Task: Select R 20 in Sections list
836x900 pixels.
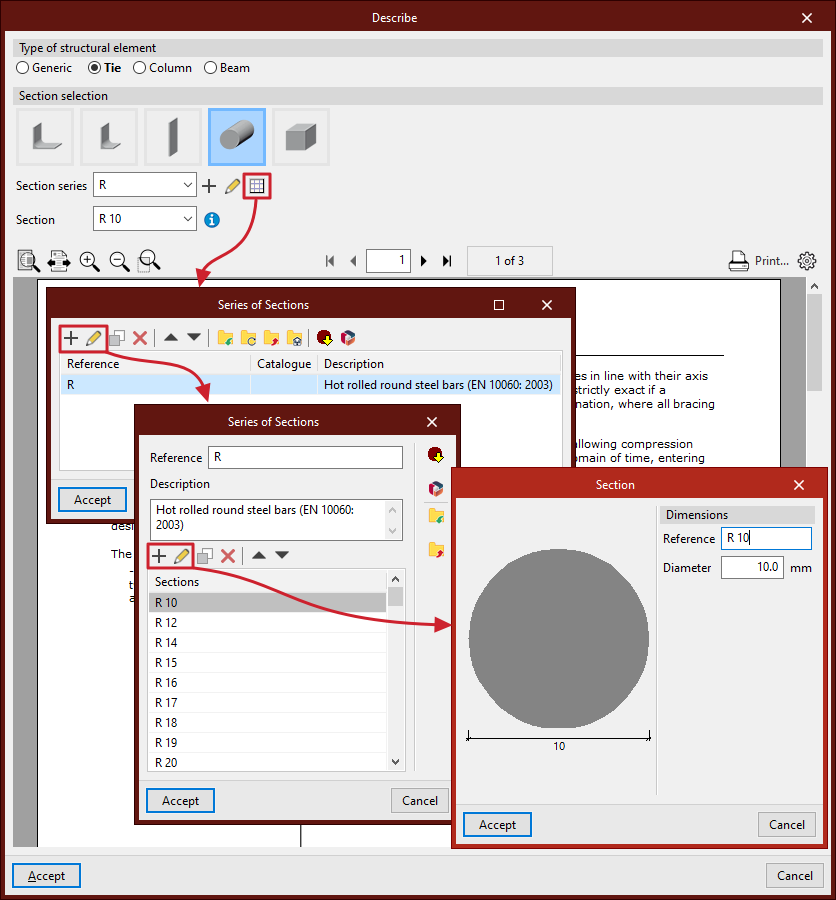Action: (268, 762)
